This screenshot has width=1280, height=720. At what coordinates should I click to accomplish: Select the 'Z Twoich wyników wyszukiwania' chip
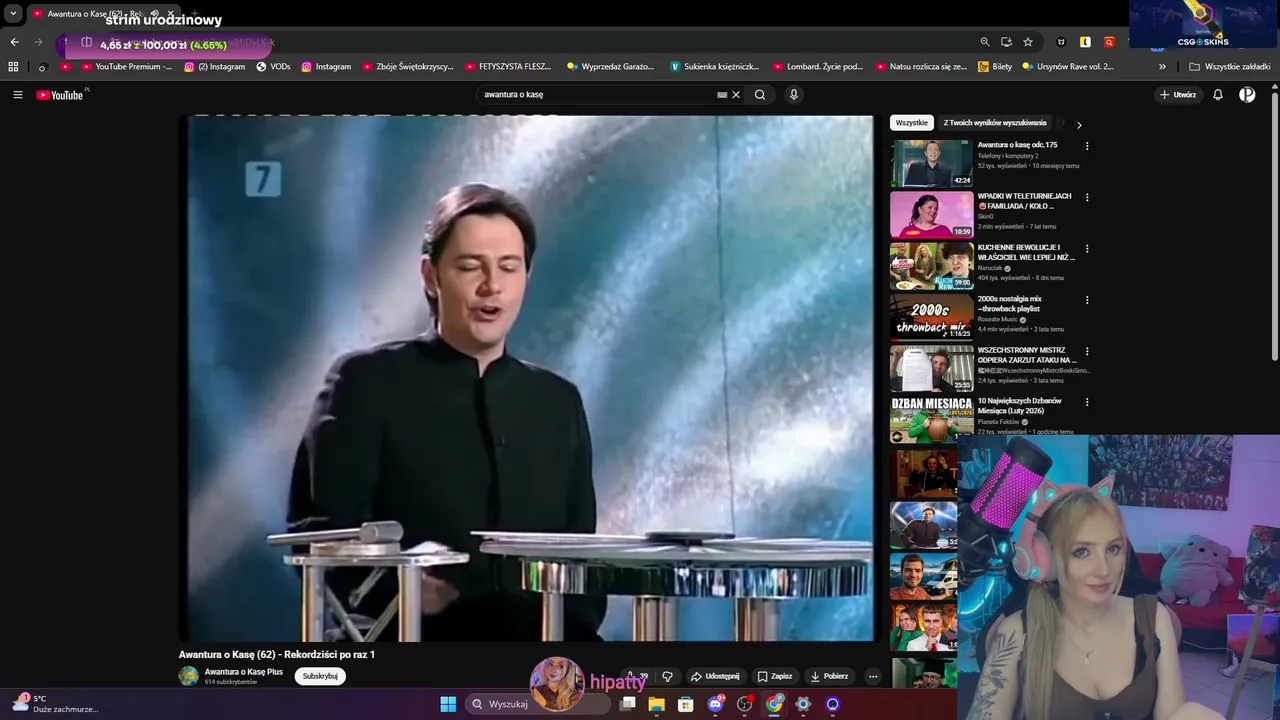pyautogui.click(x=995, y=123)
